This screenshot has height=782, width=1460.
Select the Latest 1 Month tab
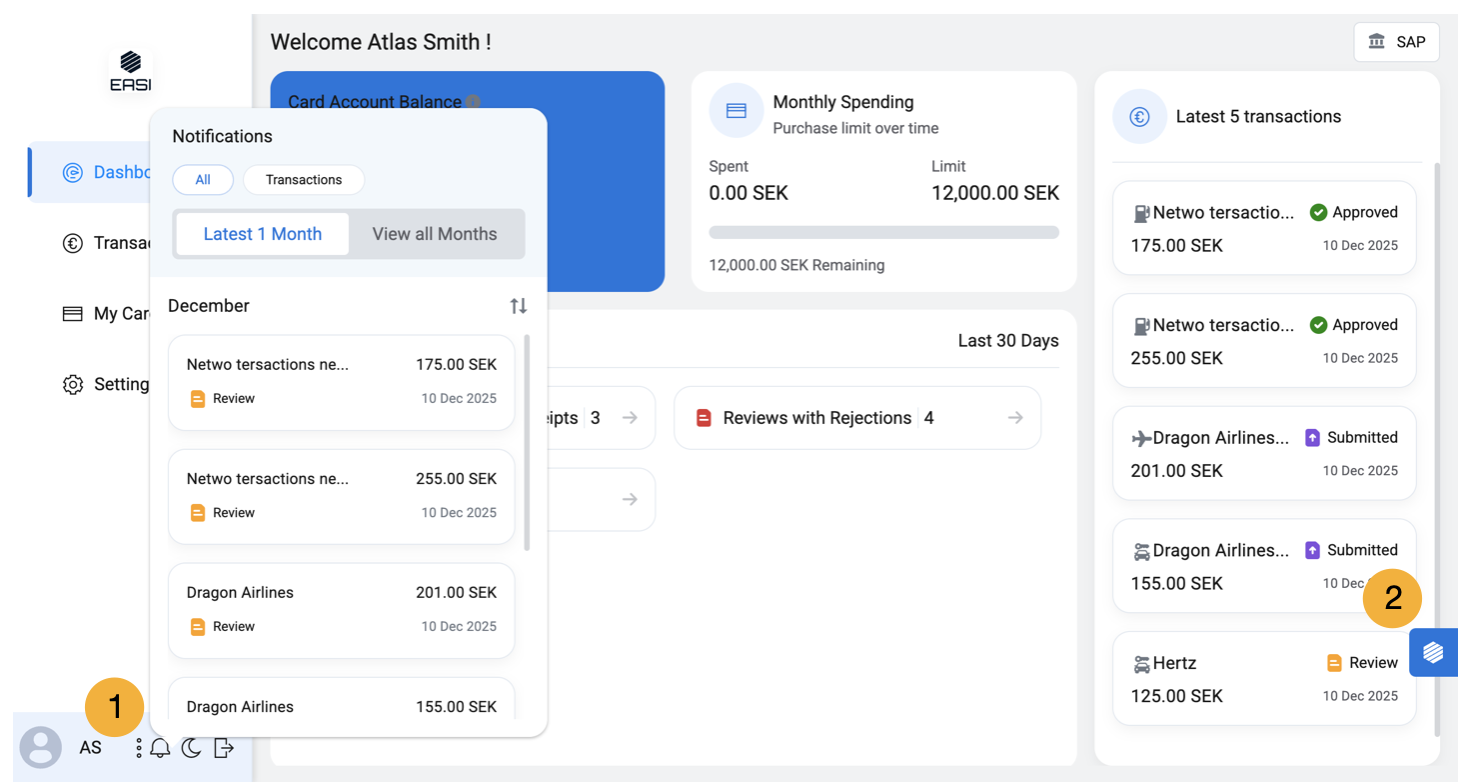tap(263, 234)
